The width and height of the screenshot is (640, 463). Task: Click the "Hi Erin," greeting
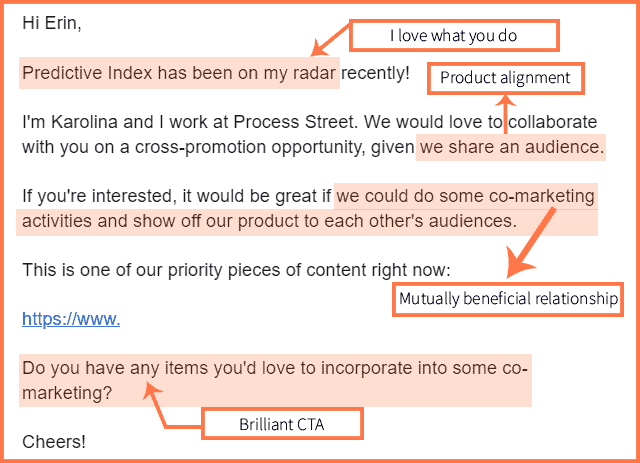pyautogui.click(x=52, y=24)
